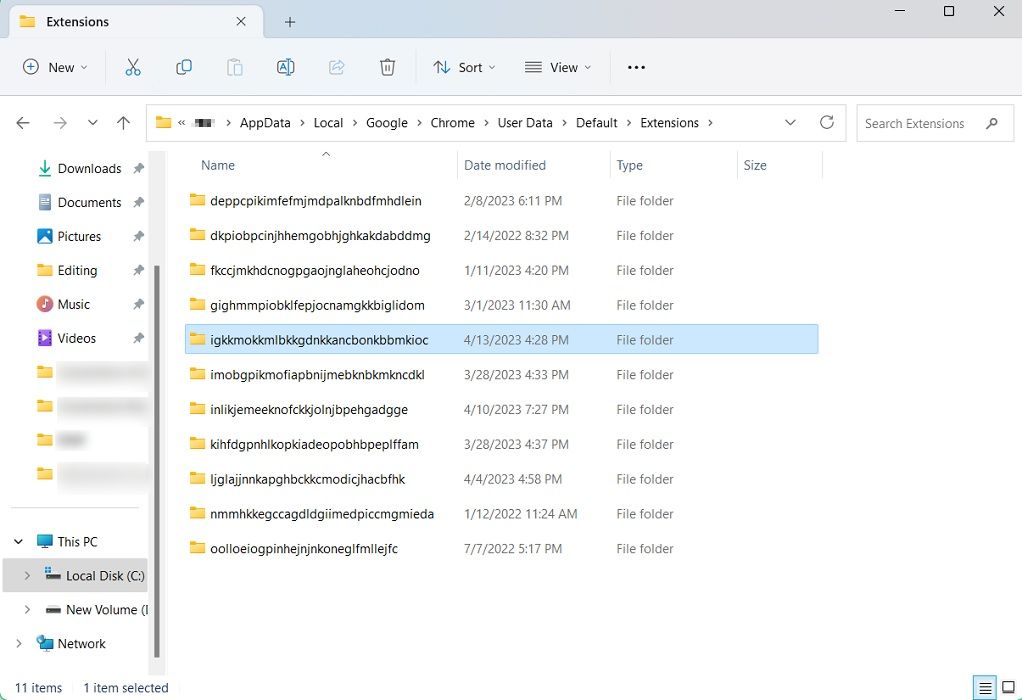Screen dimensions: 1022x700
Task: Cut the selected folder using toolbar
Action: tap(133, 67)
